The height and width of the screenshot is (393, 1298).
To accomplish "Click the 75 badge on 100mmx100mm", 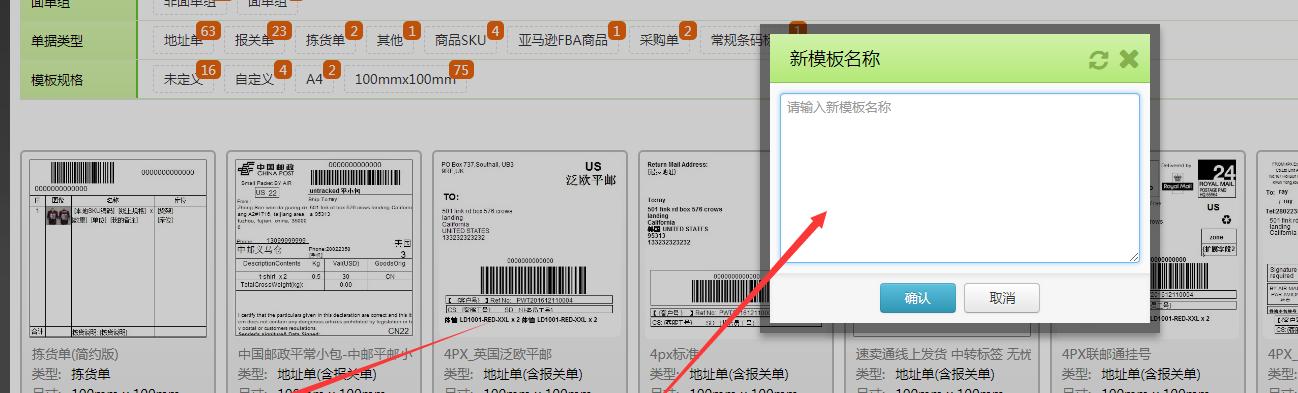I will pyautogui.click(x=461, y=70).
